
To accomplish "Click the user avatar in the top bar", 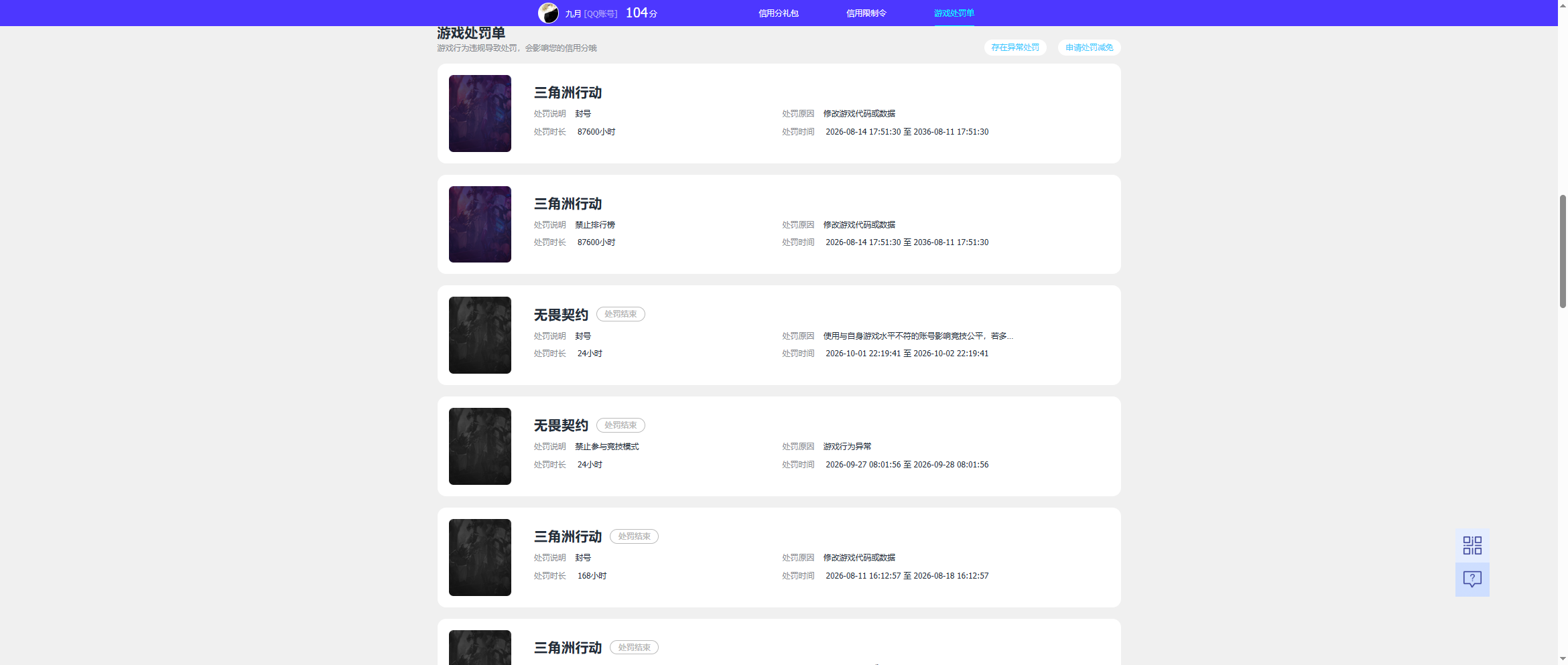I will pyautogui.click(x=548, y=13).
